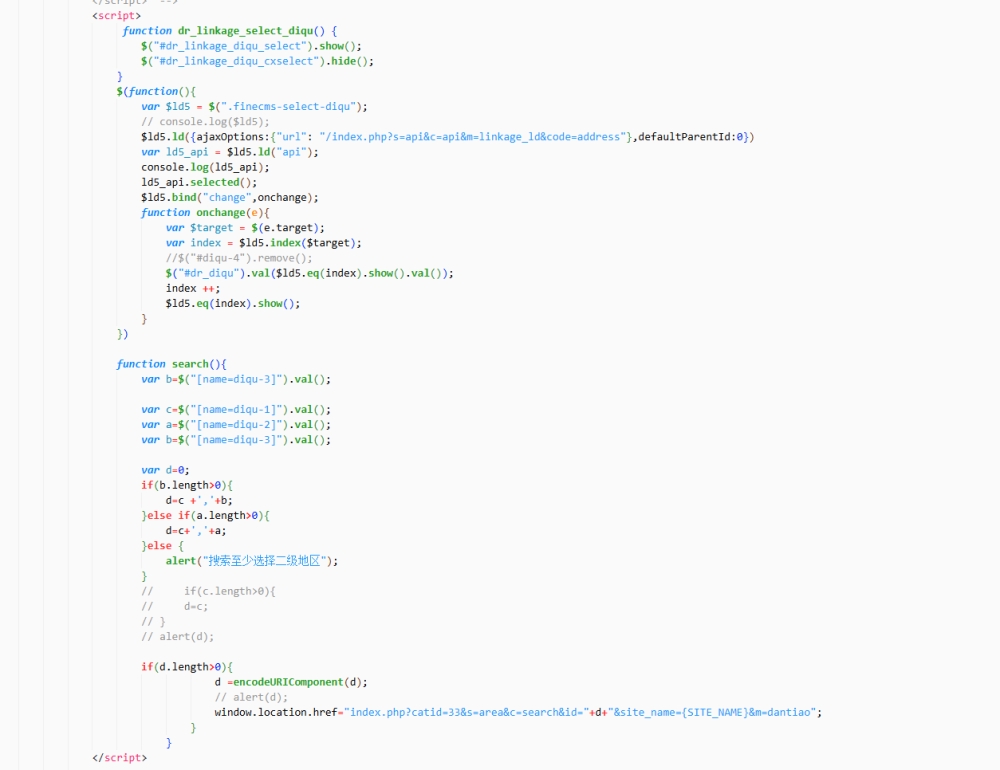Click the commented "#diqu-4" remove line
1000x770 pixels.
pyautogui.click(x=239, y=258)
